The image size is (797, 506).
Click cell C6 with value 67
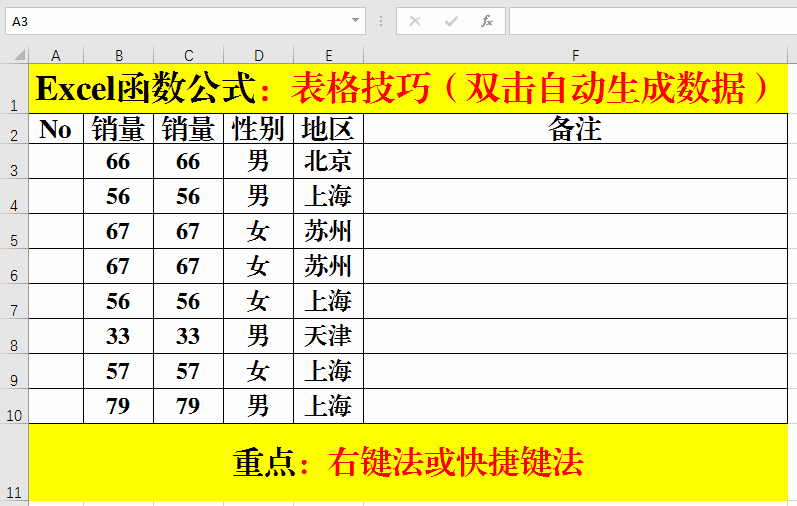pyautogui.click(x=189, y=266)
